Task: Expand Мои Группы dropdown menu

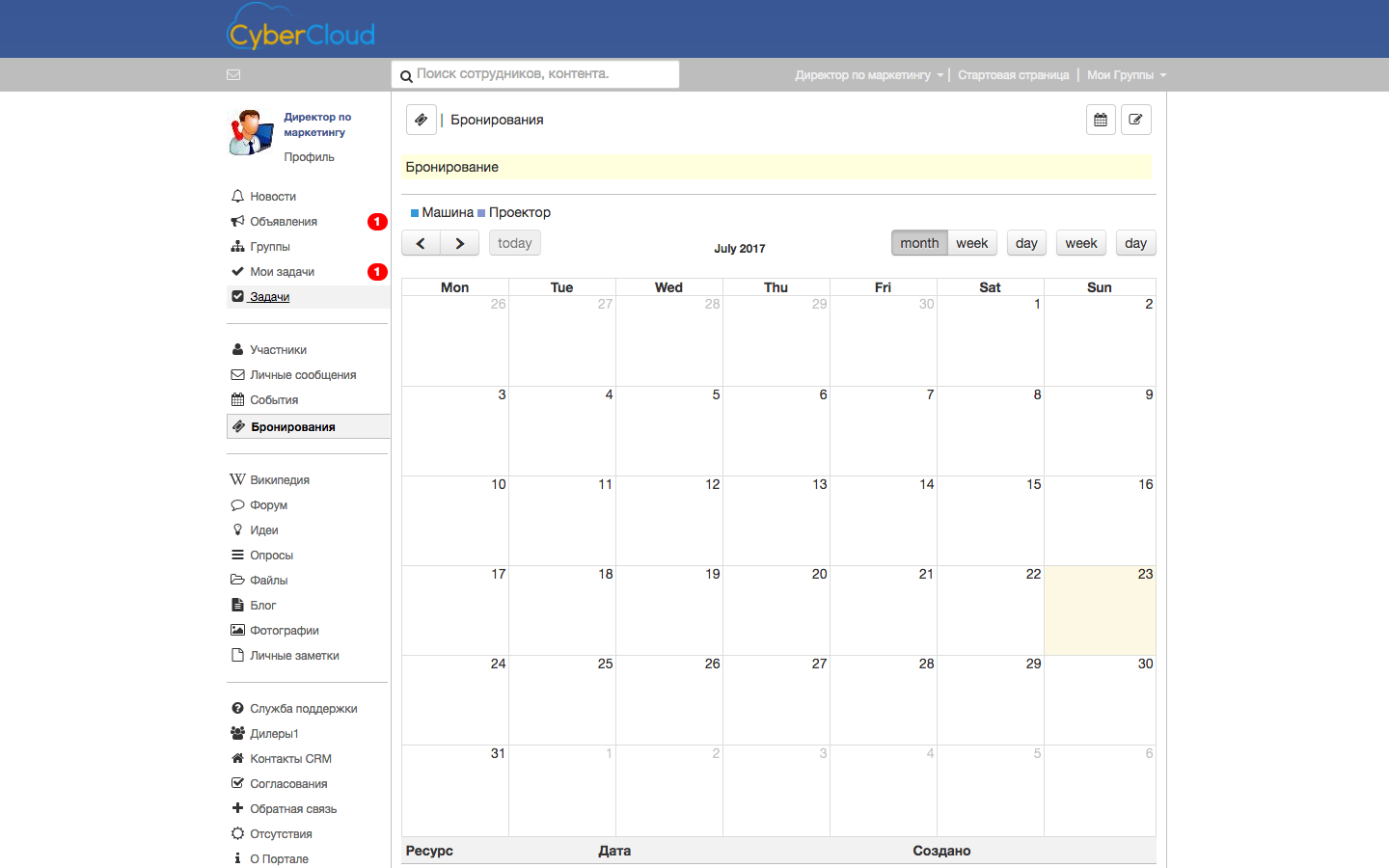Action: click(x=1126, y=75)
